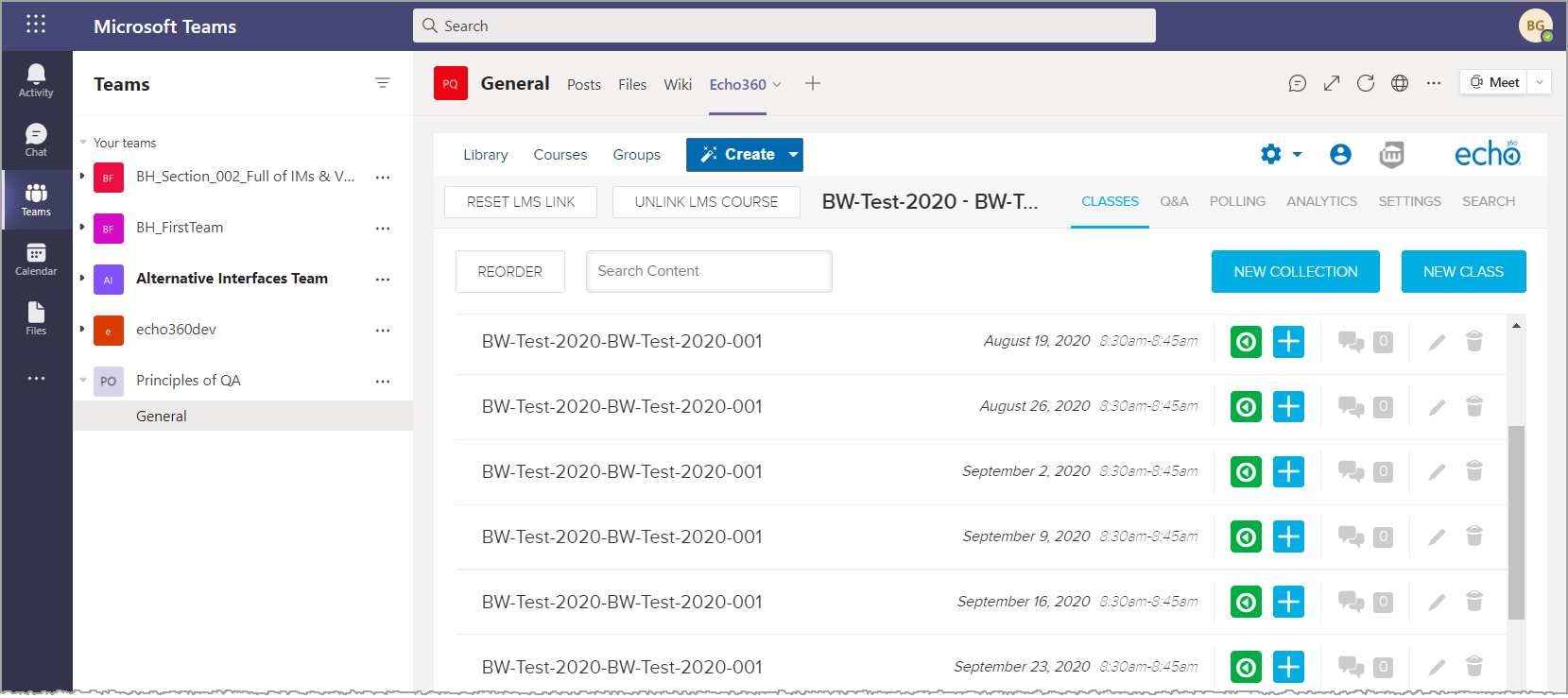Open the Meet options dropdown arrow
The image size is (1568, 698).
pyautogui.click(x=1540, y=82)
